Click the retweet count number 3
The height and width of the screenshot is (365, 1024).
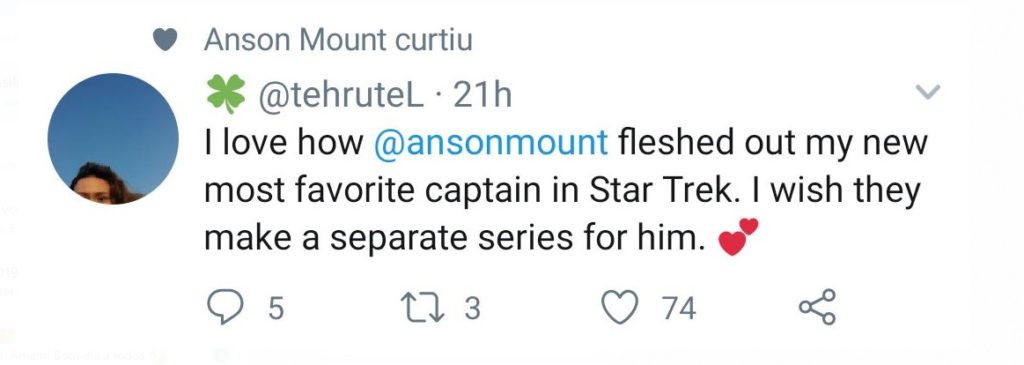coord(472,308)
